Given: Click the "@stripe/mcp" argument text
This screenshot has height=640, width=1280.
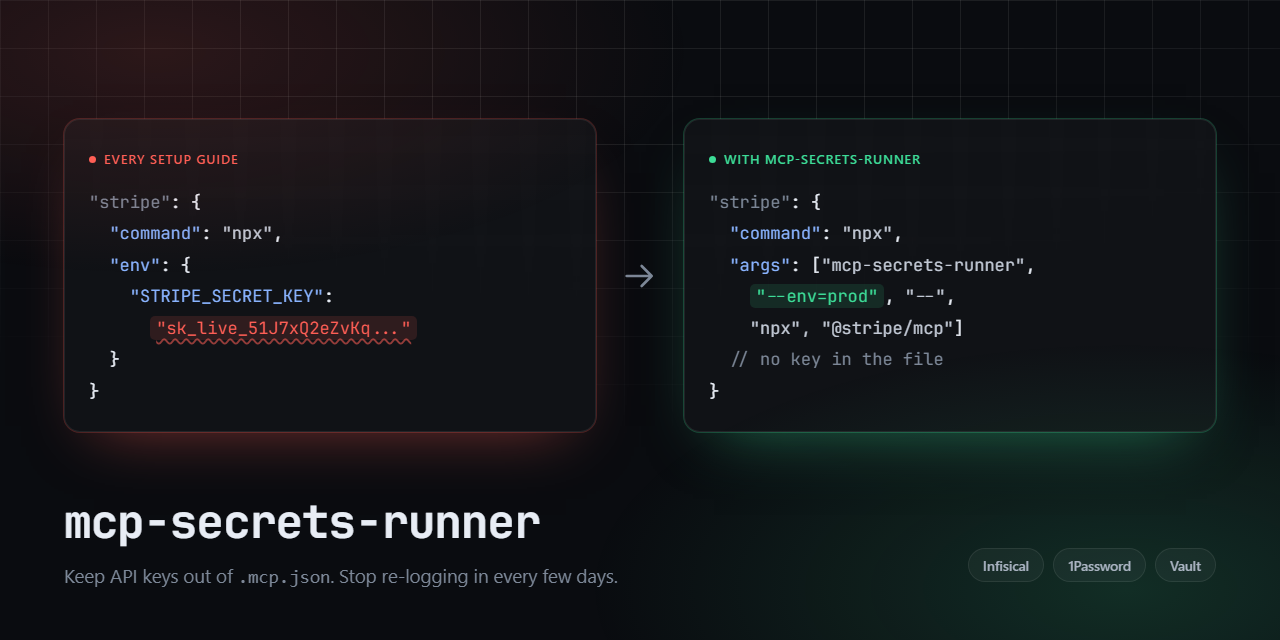Looking at the screenshot, I should click(x=887, y=328).
